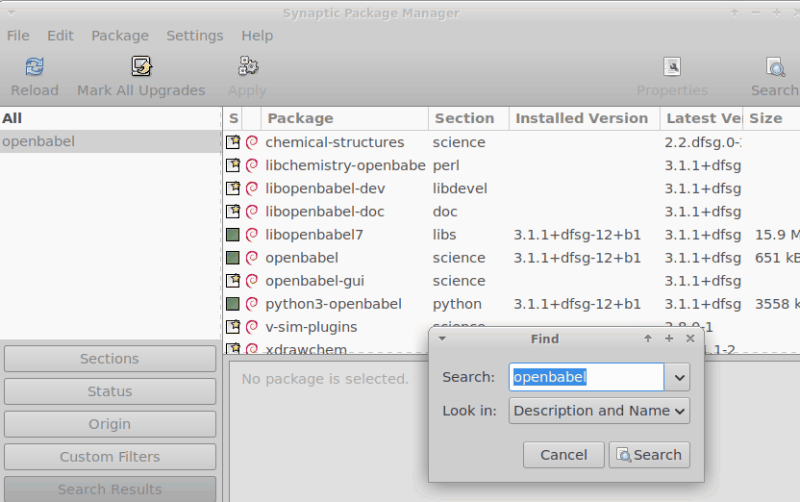Click the Find dialog's window menu arrow
This screenshot has width=800, height=502.
(442, 339)
